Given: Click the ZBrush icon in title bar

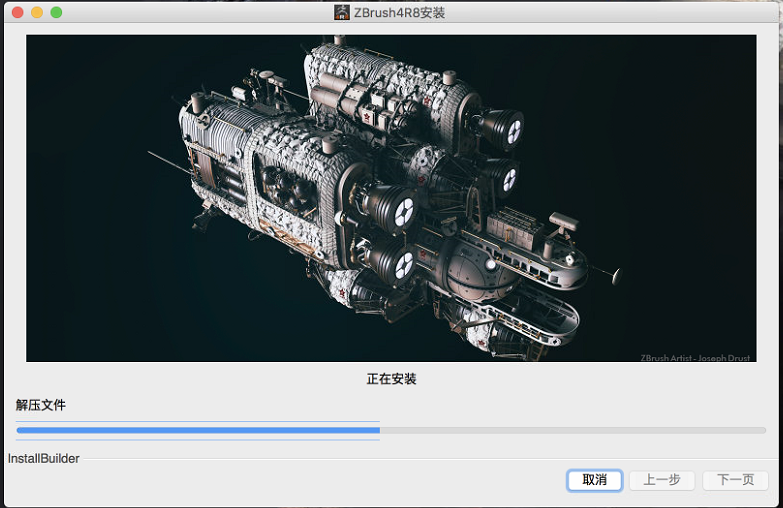Looking at the screenshot, I should [342, 12].
